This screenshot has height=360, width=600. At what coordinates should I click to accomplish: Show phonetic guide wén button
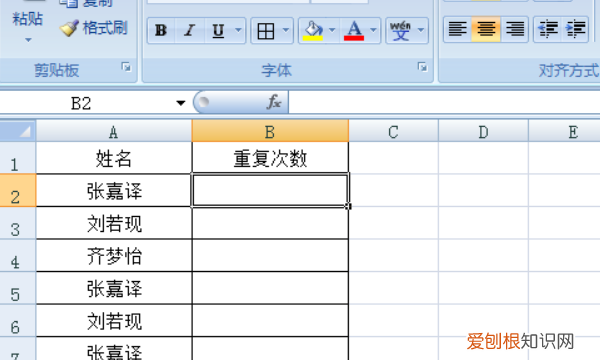pos(400,30)
